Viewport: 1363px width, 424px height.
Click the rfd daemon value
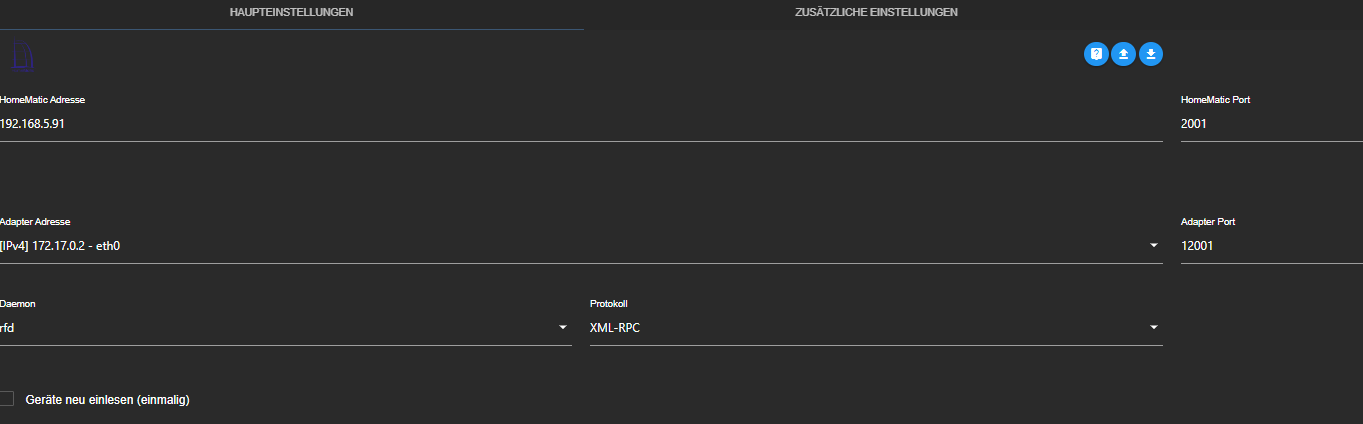8,327
